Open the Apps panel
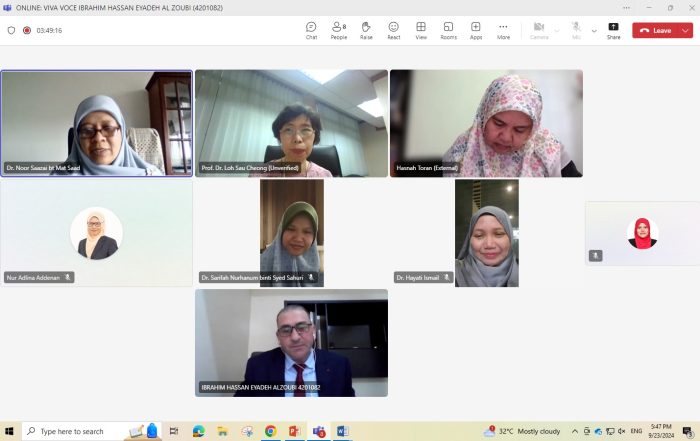The width and height of the screenshot is (700, 441). coord(476,30)
